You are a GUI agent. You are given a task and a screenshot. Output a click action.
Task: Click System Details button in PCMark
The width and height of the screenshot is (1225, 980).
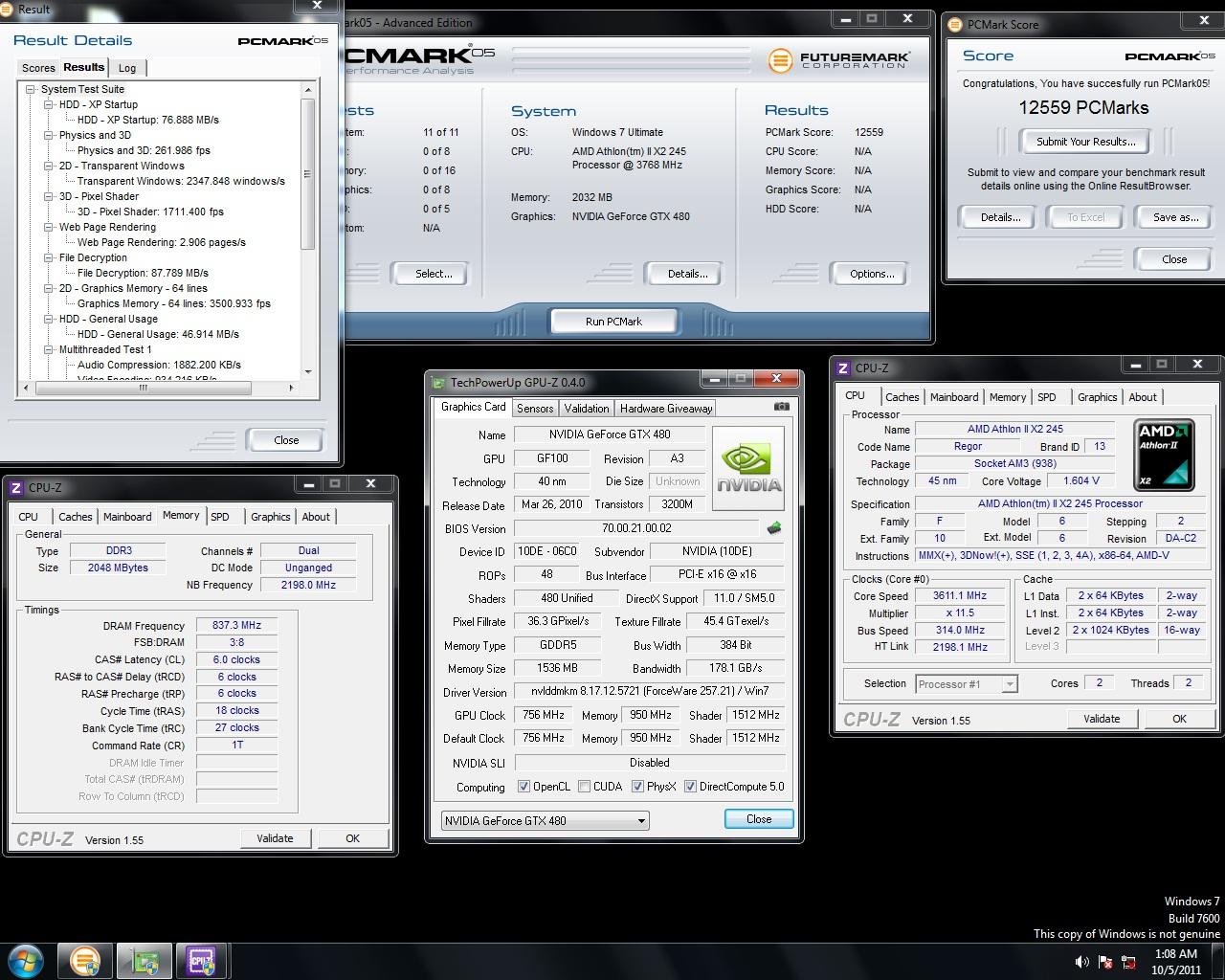tap(687, 274)
